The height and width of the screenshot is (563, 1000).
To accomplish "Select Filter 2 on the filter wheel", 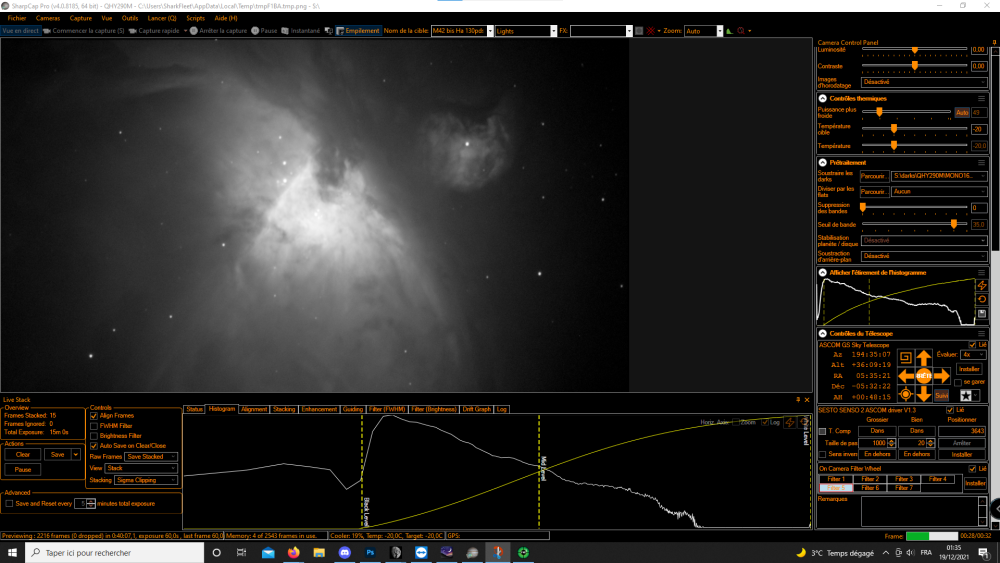I will tap(870, 479).
